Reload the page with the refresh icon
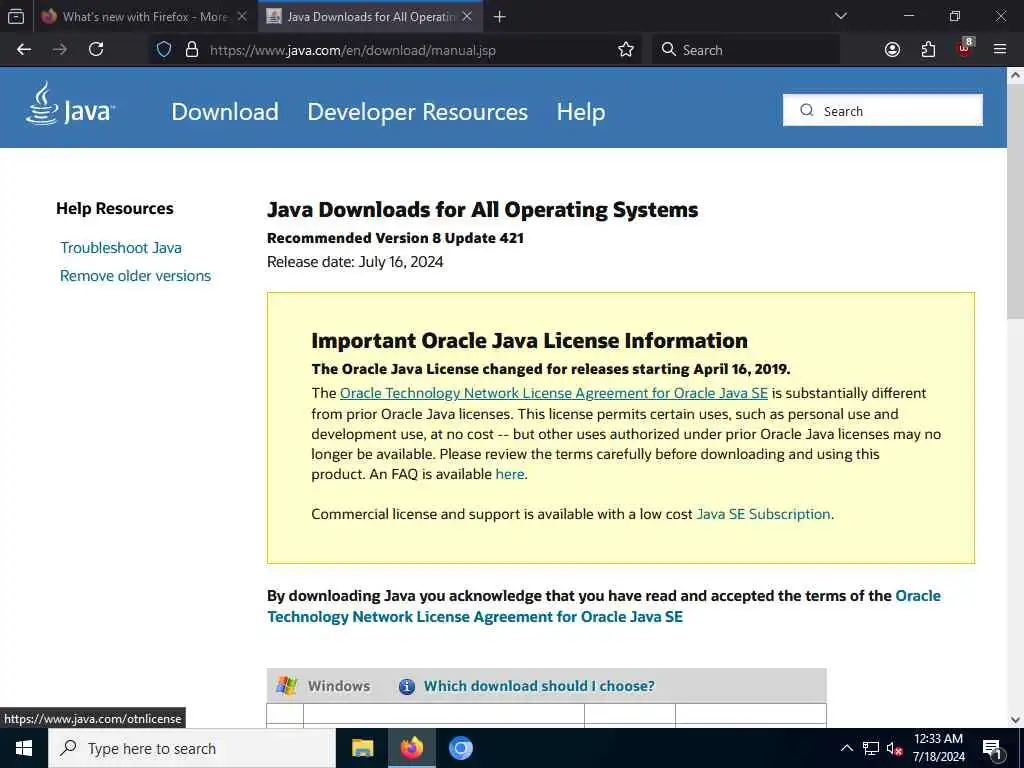The image size is (1024, 768). click(96, 50)
